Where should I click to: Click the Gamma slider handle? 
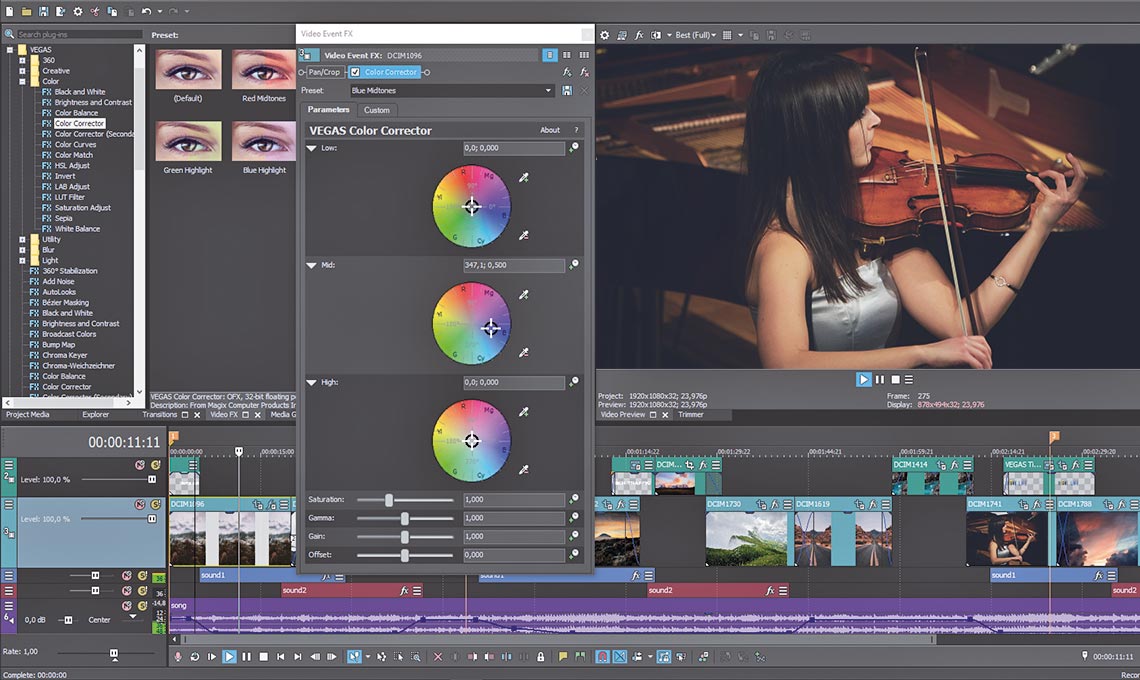[x=404, y=519]
